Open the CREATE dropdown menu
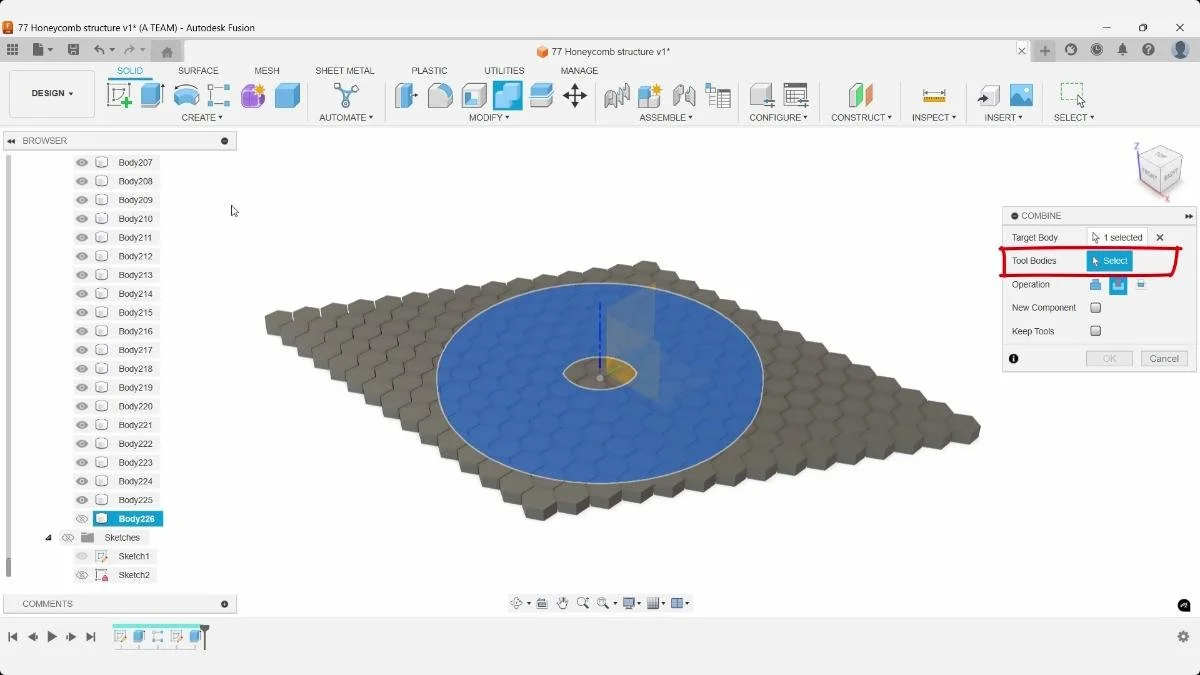1200x675 pixels. click(x=203, y=118)
